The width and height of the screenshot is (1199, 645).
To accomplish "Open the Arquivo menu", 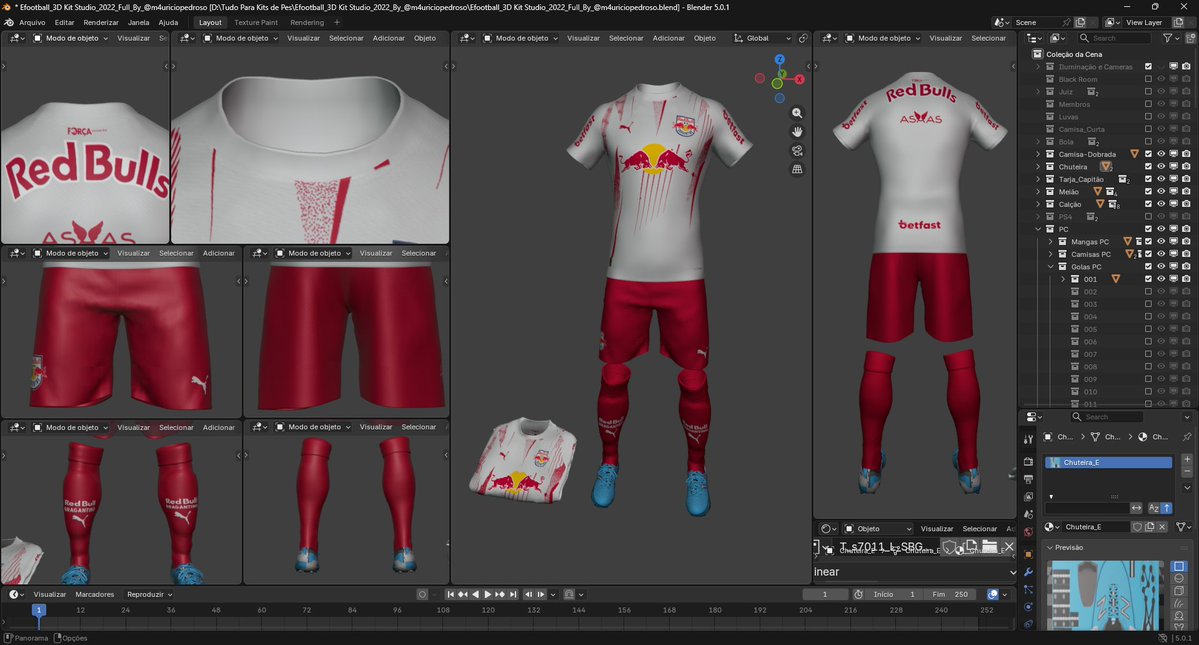I will point(32,22).
